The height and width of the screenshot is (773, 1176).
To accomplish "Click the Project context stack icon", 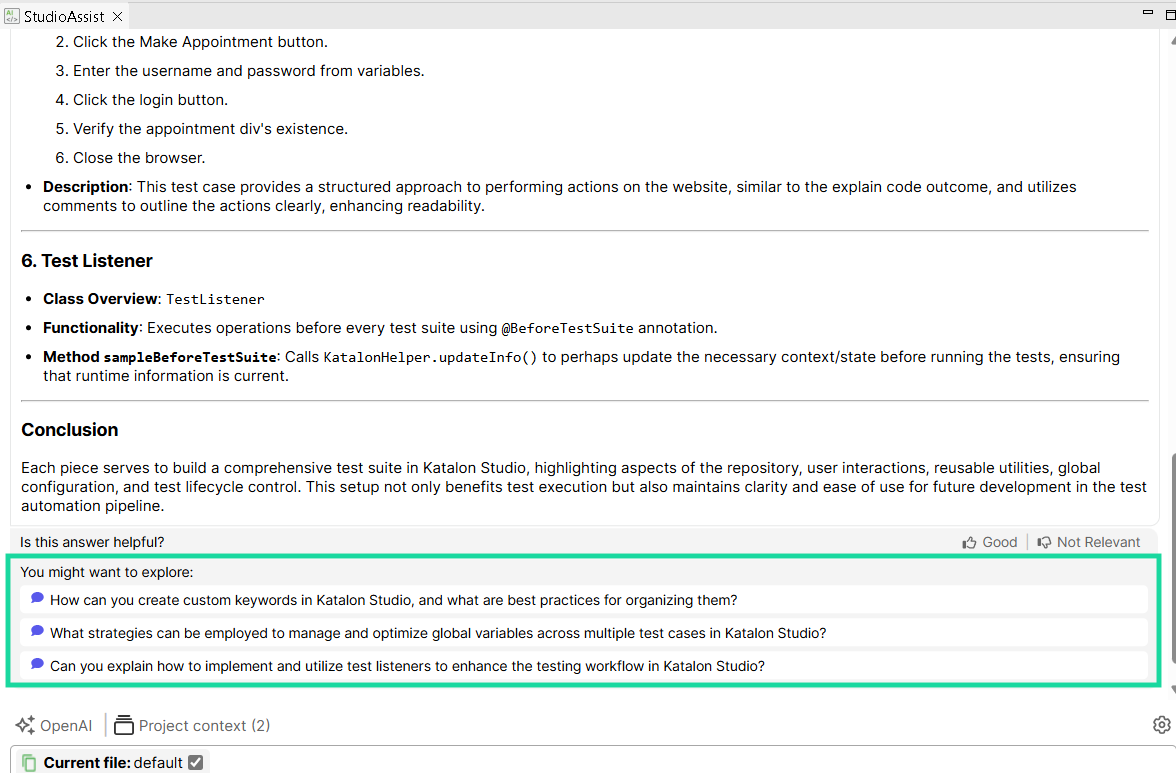I will tap(124, 725).
